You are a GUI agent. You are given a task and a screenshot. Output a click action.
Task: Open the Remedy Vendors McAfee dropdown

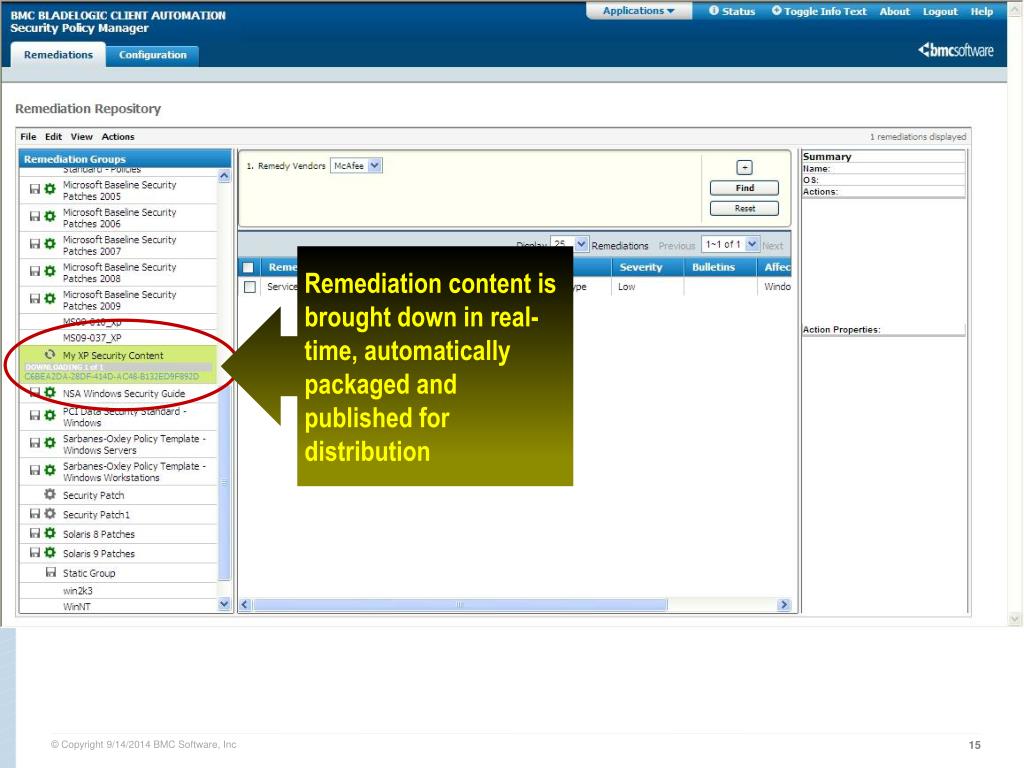click(x=357, y=166)
